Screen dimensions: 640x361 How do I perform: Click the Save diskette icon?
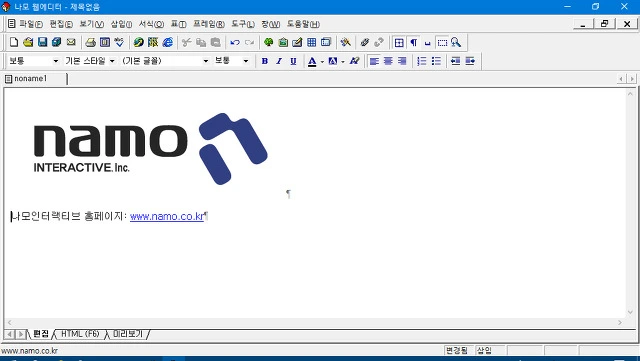(42, 42)
